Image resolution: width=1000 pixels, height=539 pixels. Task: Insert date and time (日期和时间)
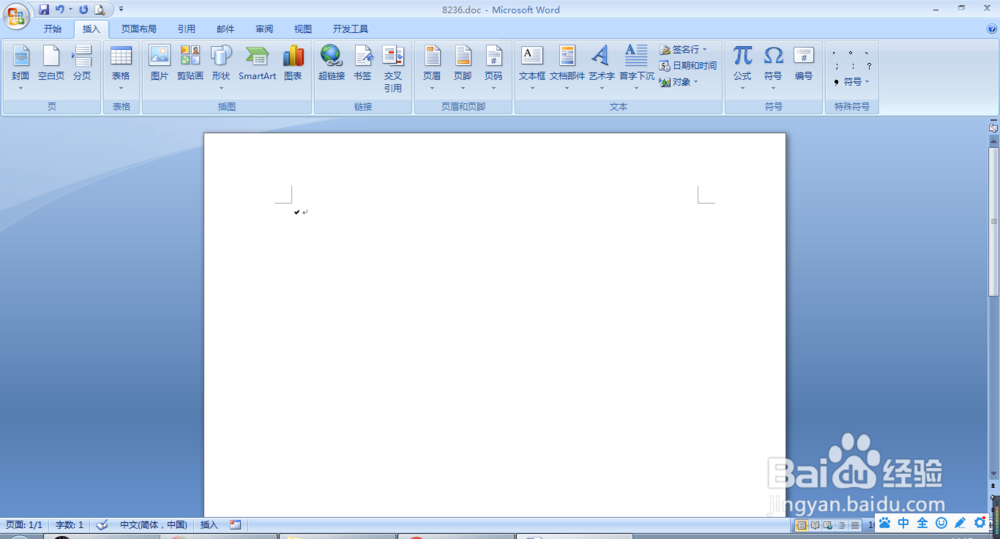(688, 66)
